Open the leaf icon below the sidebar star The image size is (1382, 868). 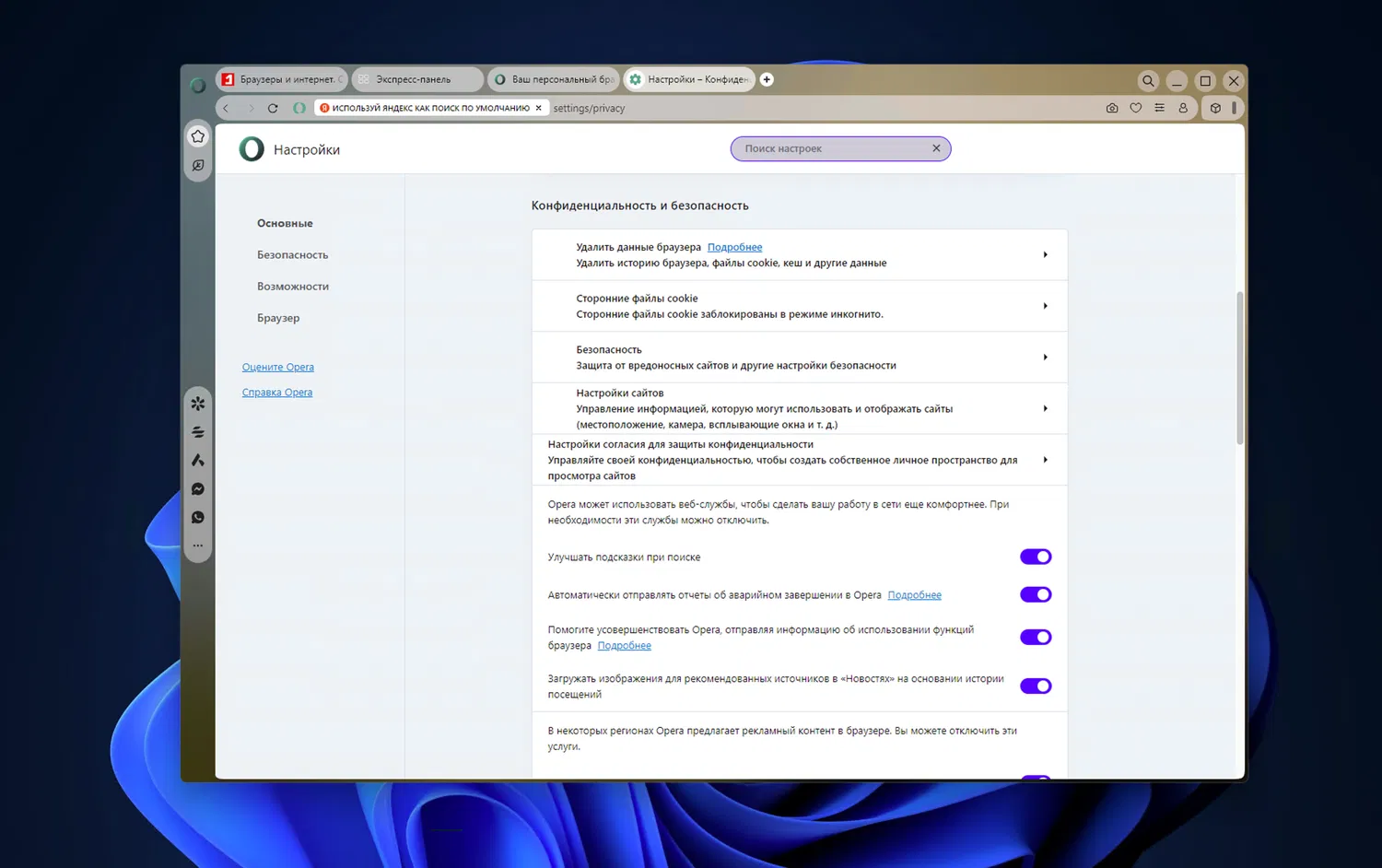(x=198, y=166)
